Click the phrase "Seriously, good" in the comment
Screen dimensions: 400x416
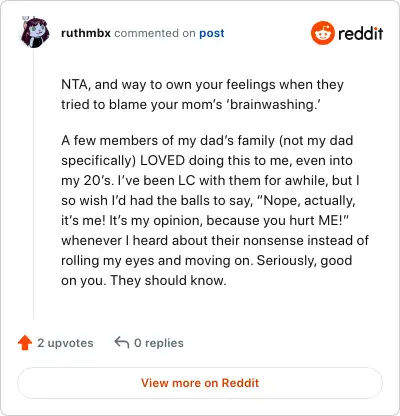(x=304, y=261)
